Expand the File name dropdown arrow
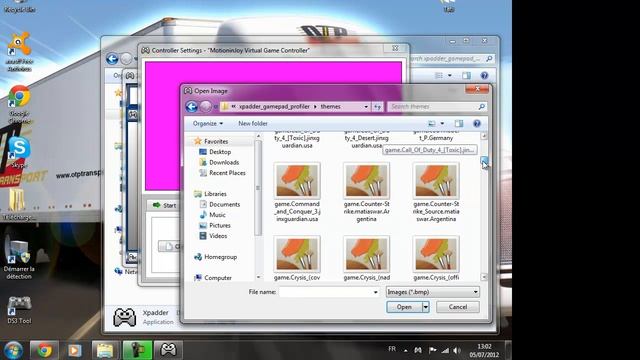This screenshot has width=640, height=360. pos(376,292)
